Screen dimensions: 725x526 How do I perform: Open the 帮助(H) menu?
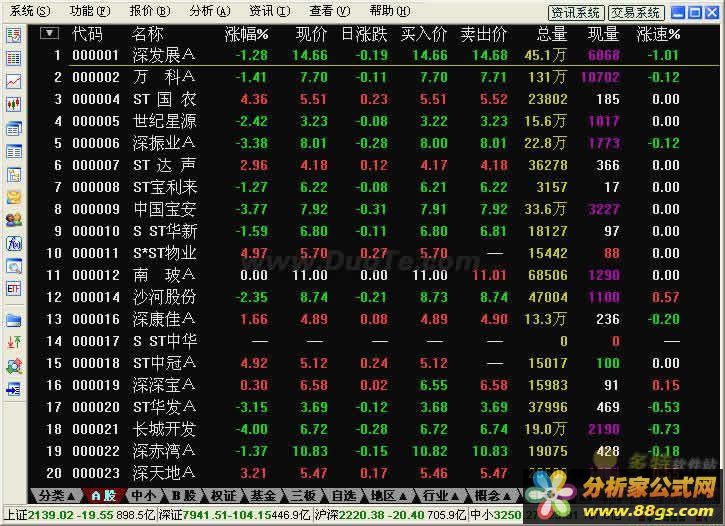pyautogui.click(x=390, y=11)
